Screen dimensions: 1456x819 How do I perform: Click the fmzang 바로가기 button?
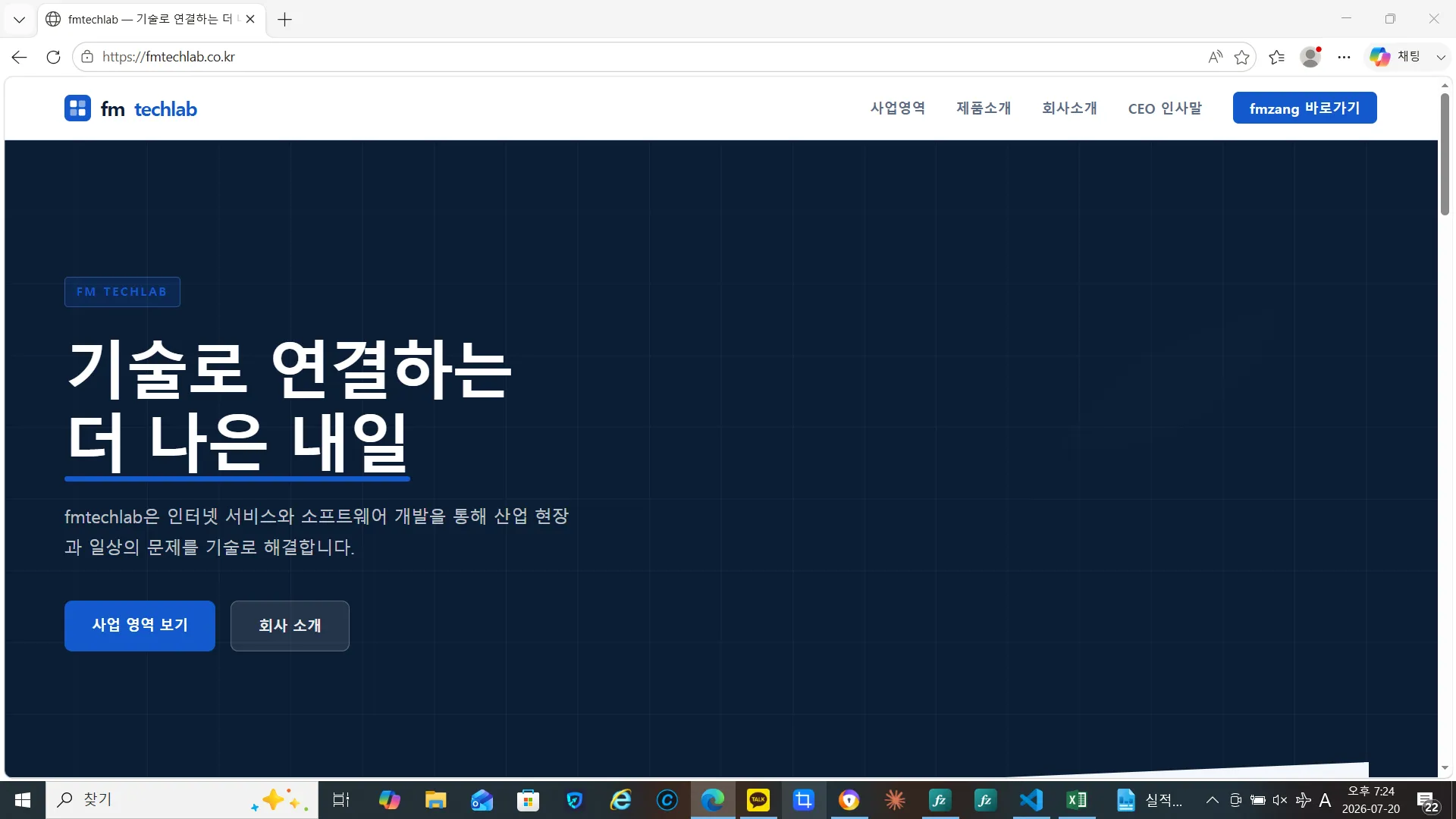[1304, 108]
